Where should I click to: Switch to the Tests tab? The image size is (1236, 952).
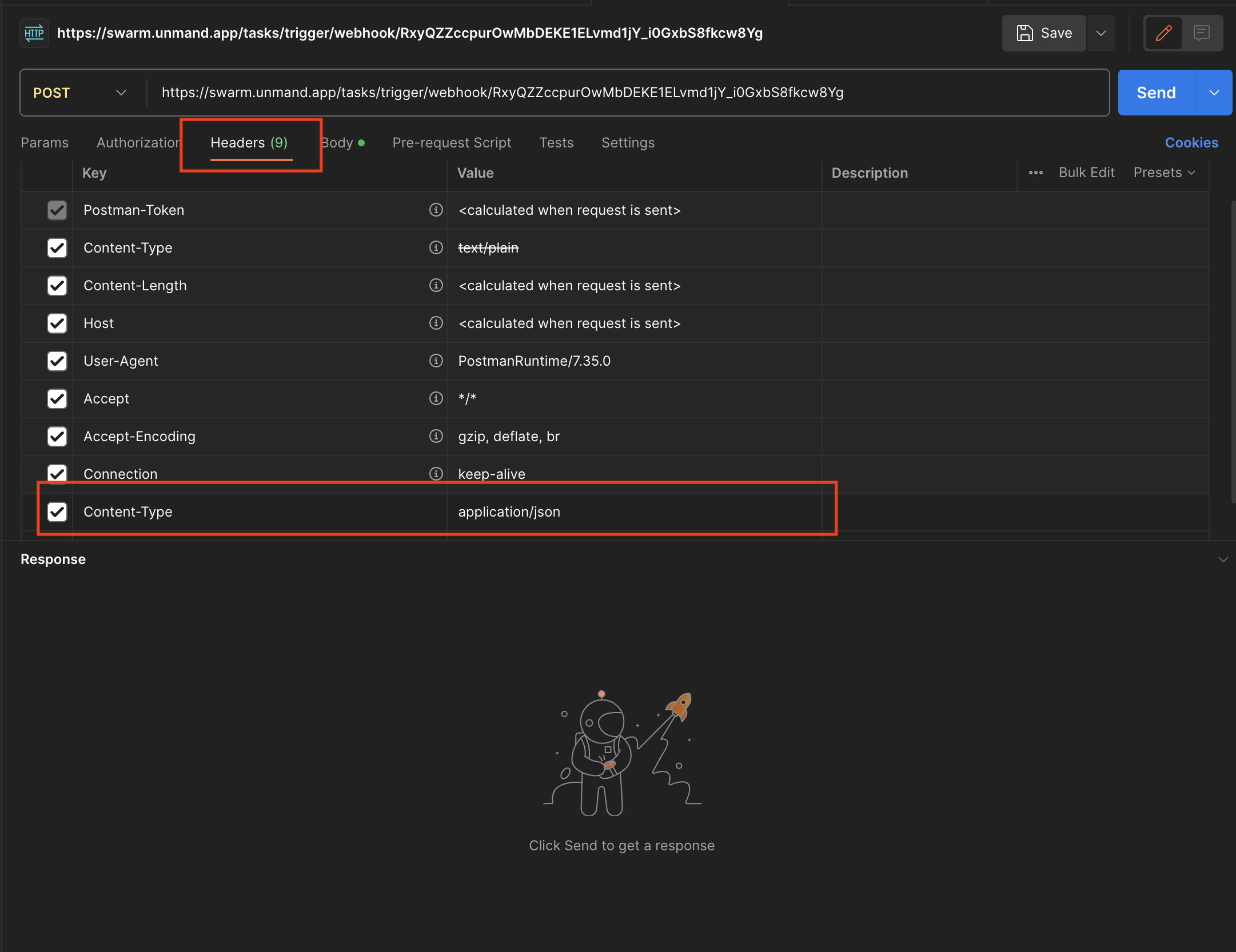(556, 143)
